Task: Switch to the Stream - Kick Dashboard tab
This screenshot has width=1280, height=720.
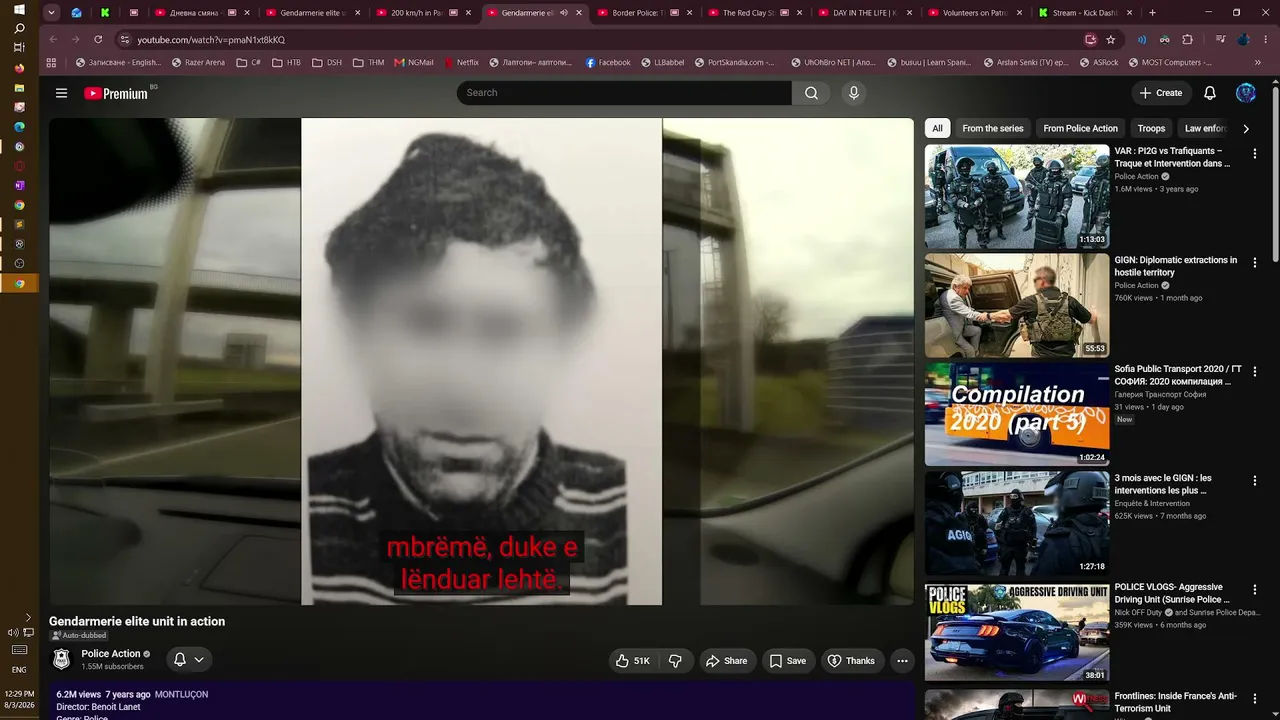Action: [1085, 13]
